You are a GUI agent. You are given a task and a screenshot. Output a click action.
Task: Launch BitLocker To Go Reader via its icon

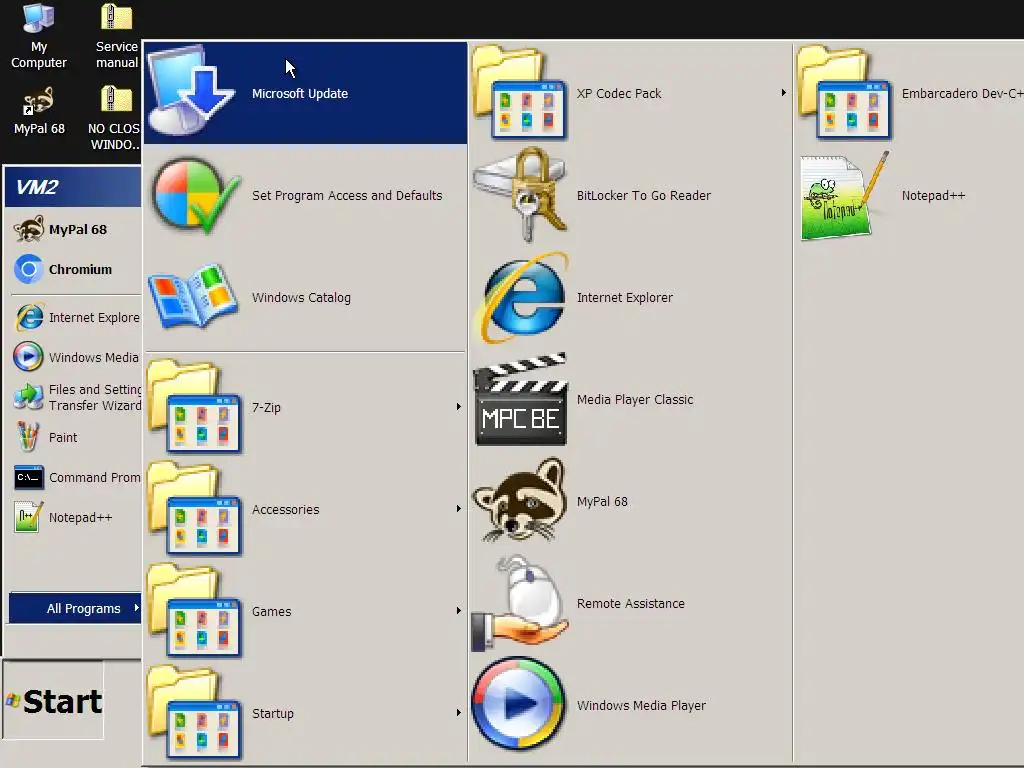(520, 194)
